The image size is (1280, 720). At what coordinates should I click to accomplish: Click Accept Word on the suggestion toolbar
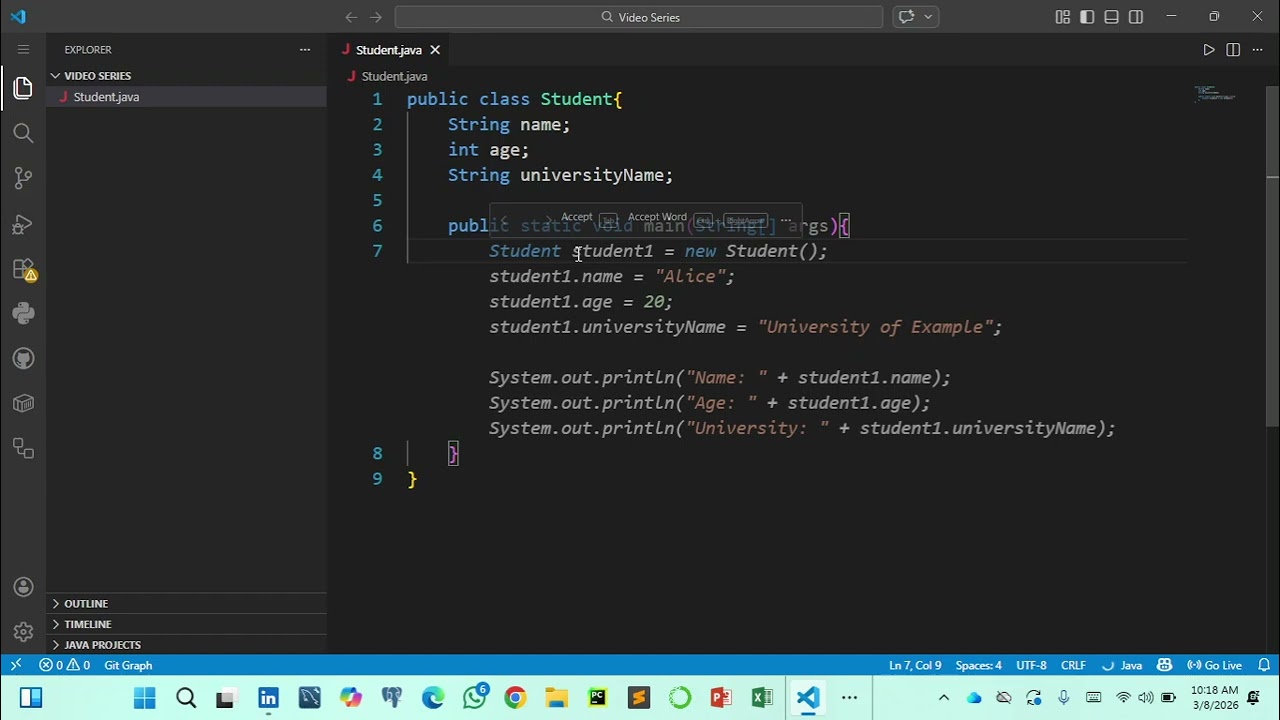657,217
